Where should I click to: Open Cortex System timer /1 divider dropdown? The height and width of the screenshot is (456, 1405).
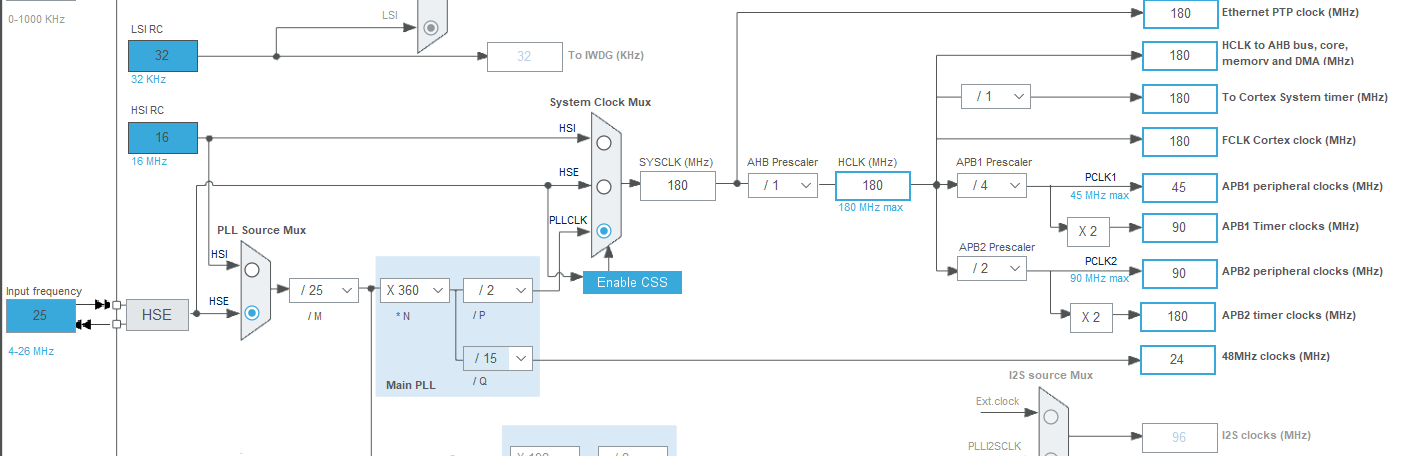click(996, 97)
